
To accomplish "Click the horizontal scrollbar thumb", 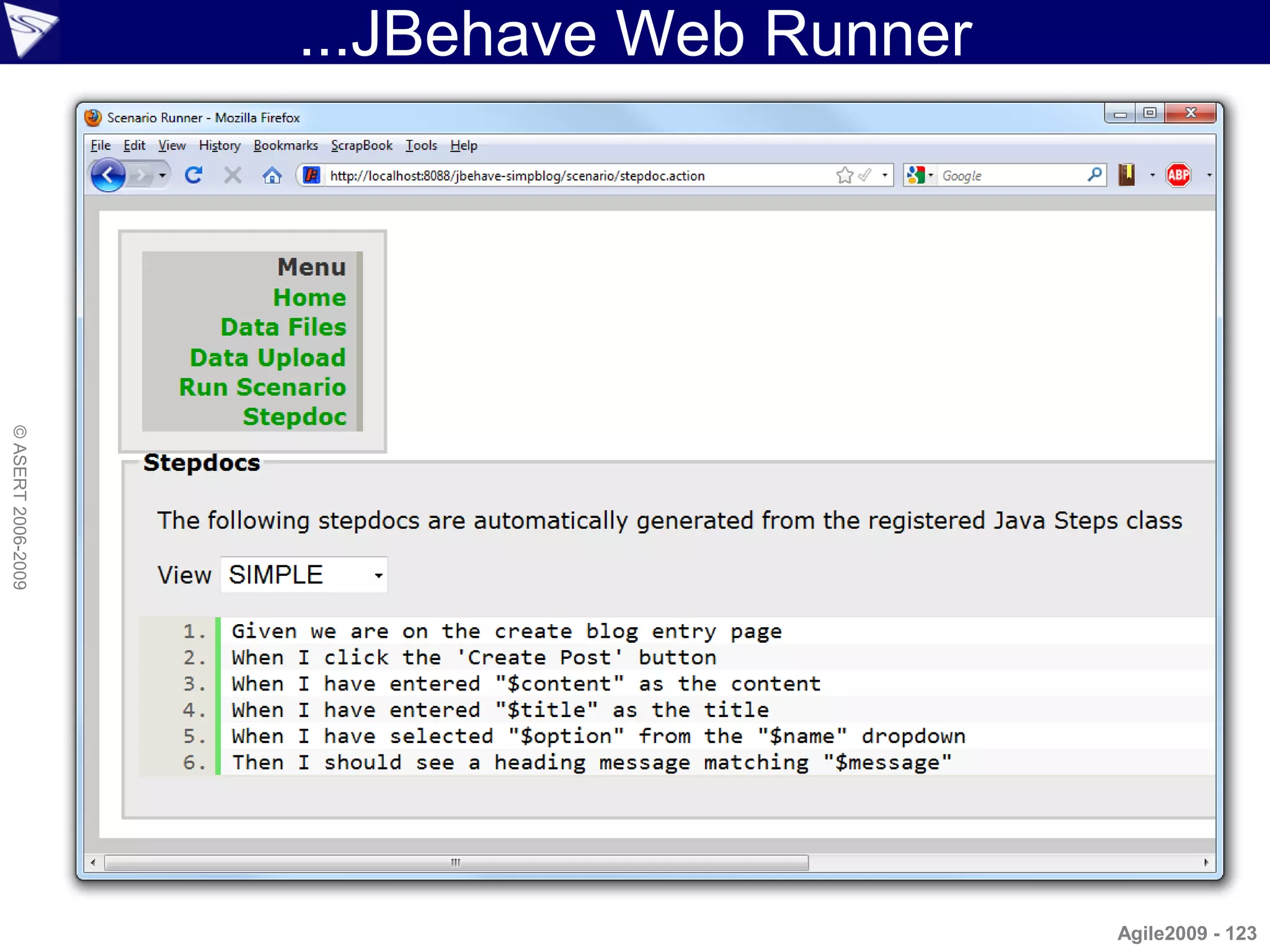I will pos(456,862).
